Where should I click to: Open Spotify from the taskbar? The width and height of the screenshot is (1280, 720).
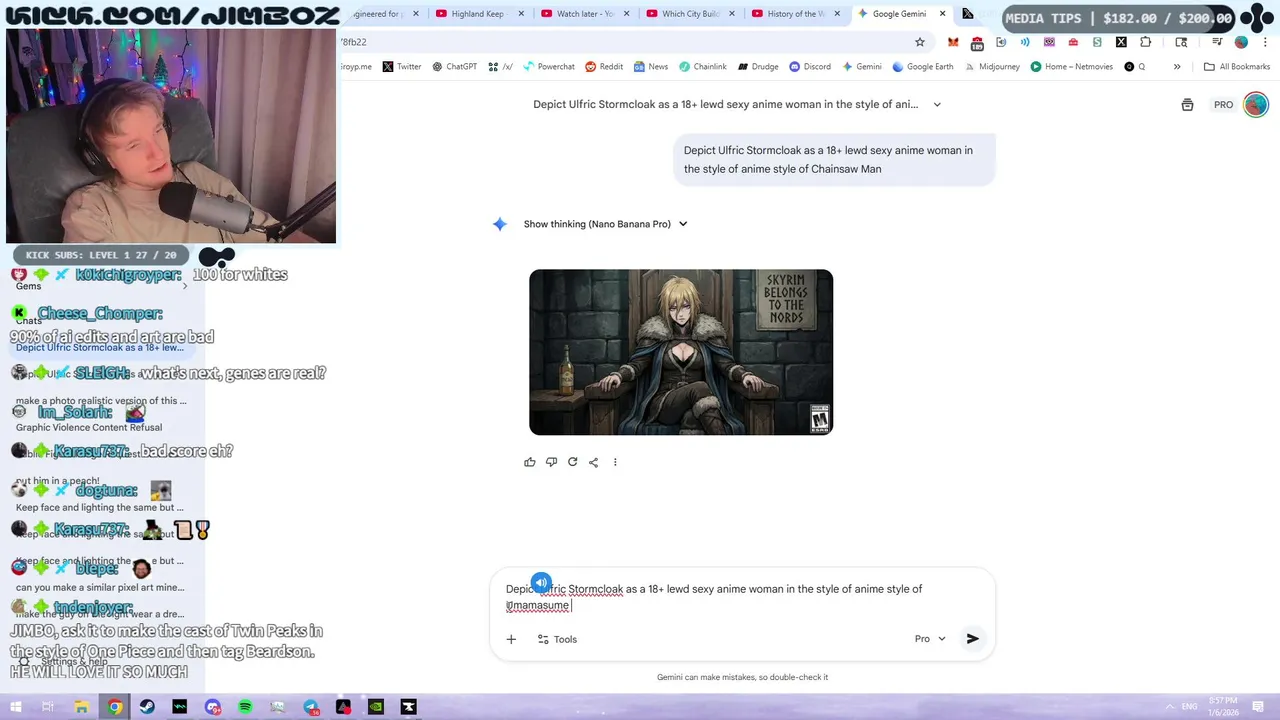[x=245, y=707]
